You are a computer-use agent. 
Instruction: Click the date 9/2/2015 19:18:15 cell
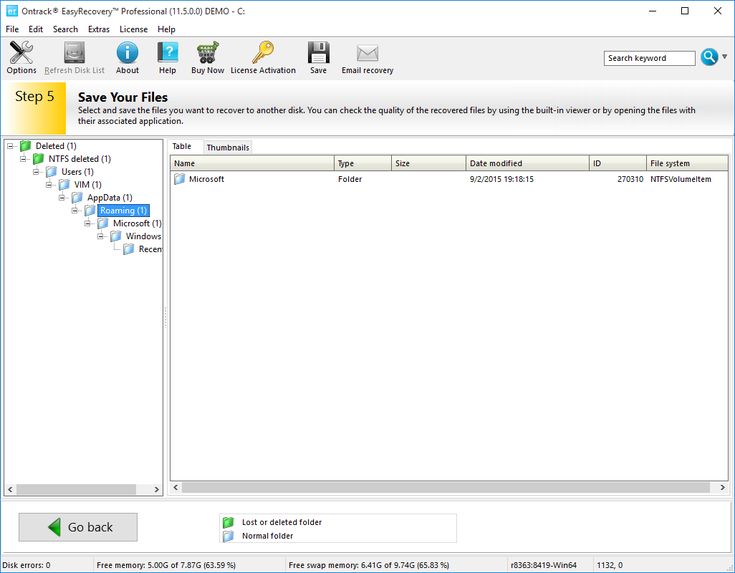point(502,179)
